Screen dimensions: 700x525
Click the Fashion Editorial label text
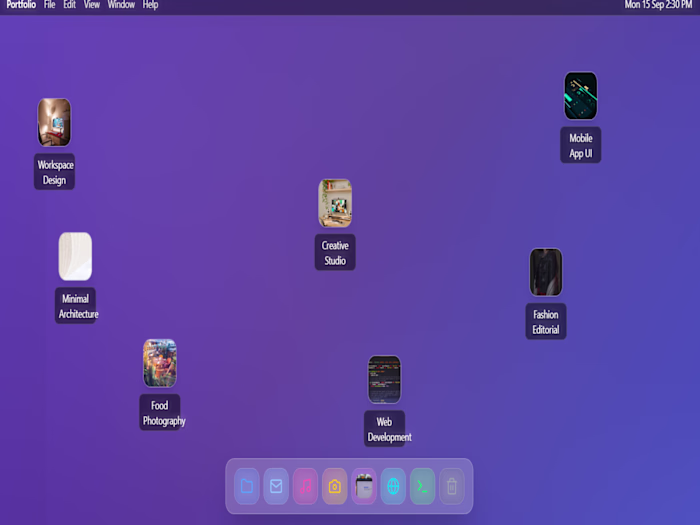pyautogui.click(x=546, y=321)
